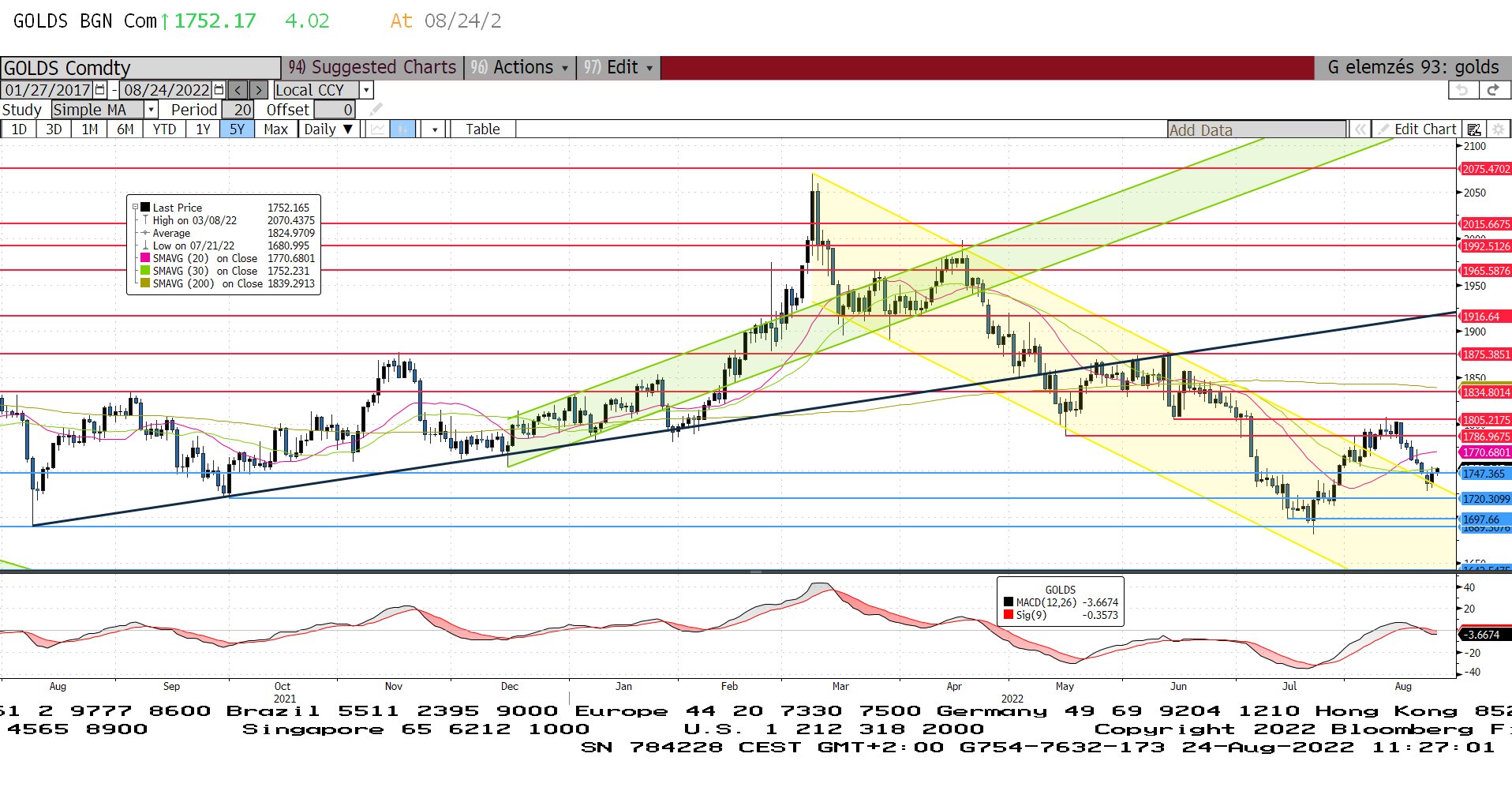
Task: Click the 1875.3851 price level label
Action: [1486, 354]
